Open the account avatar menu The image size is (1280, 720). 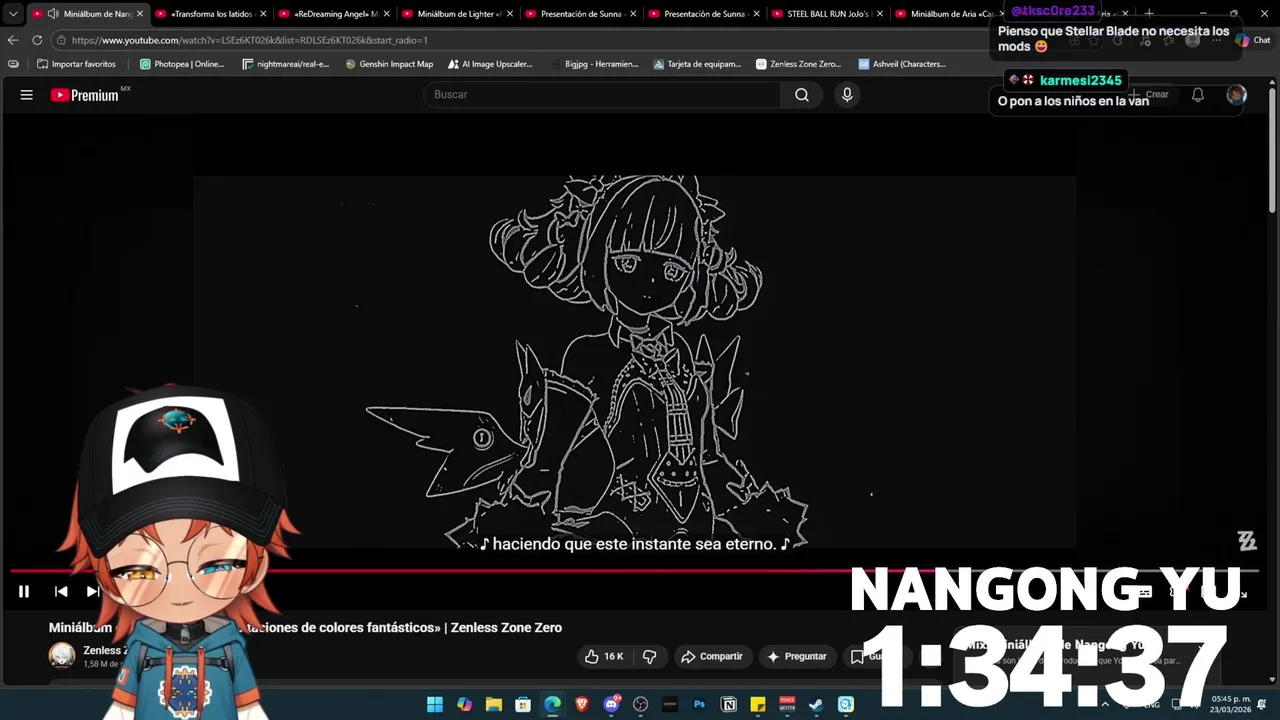(1237, 95)
